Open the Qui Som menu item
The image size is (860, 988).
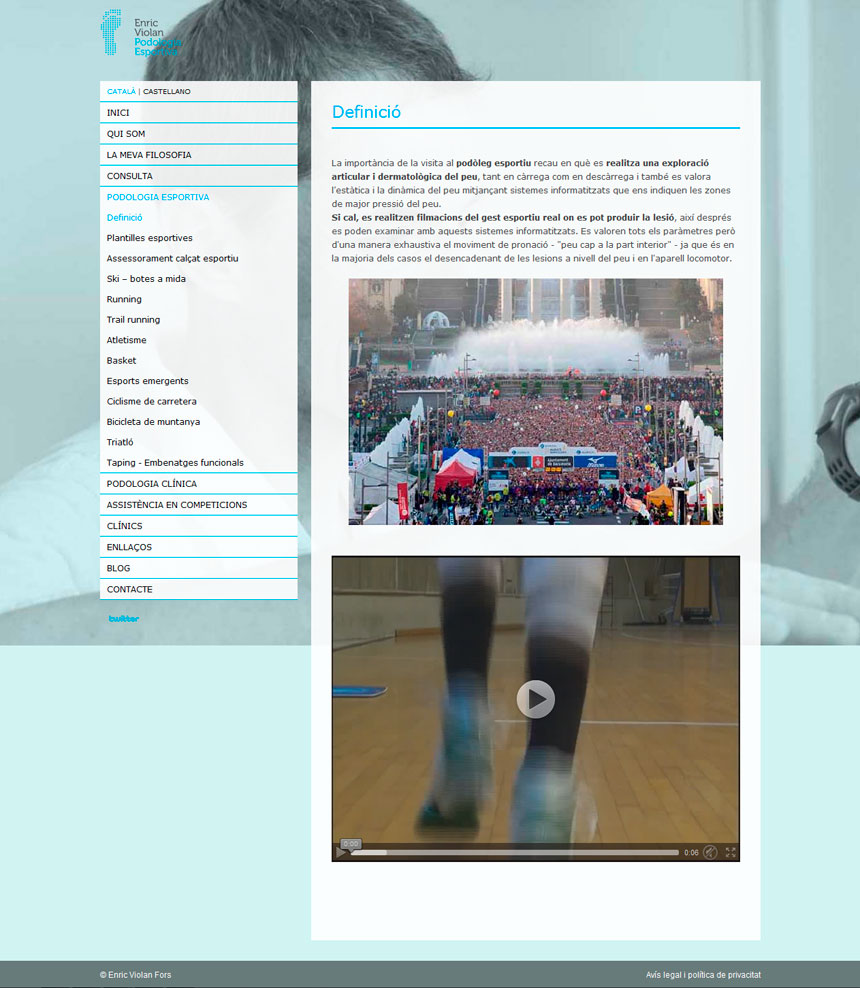(x=126, y=134)
